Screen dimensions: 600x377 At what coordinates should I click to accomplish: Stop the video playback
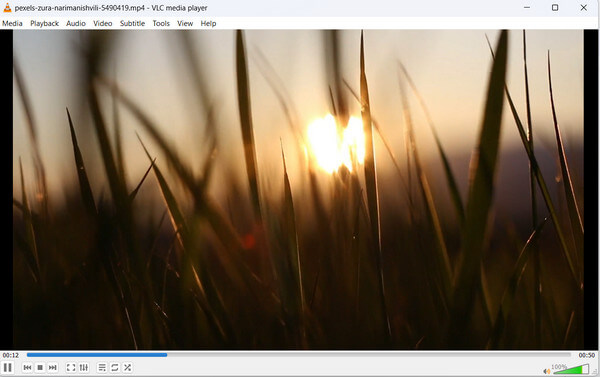point(40,367)
